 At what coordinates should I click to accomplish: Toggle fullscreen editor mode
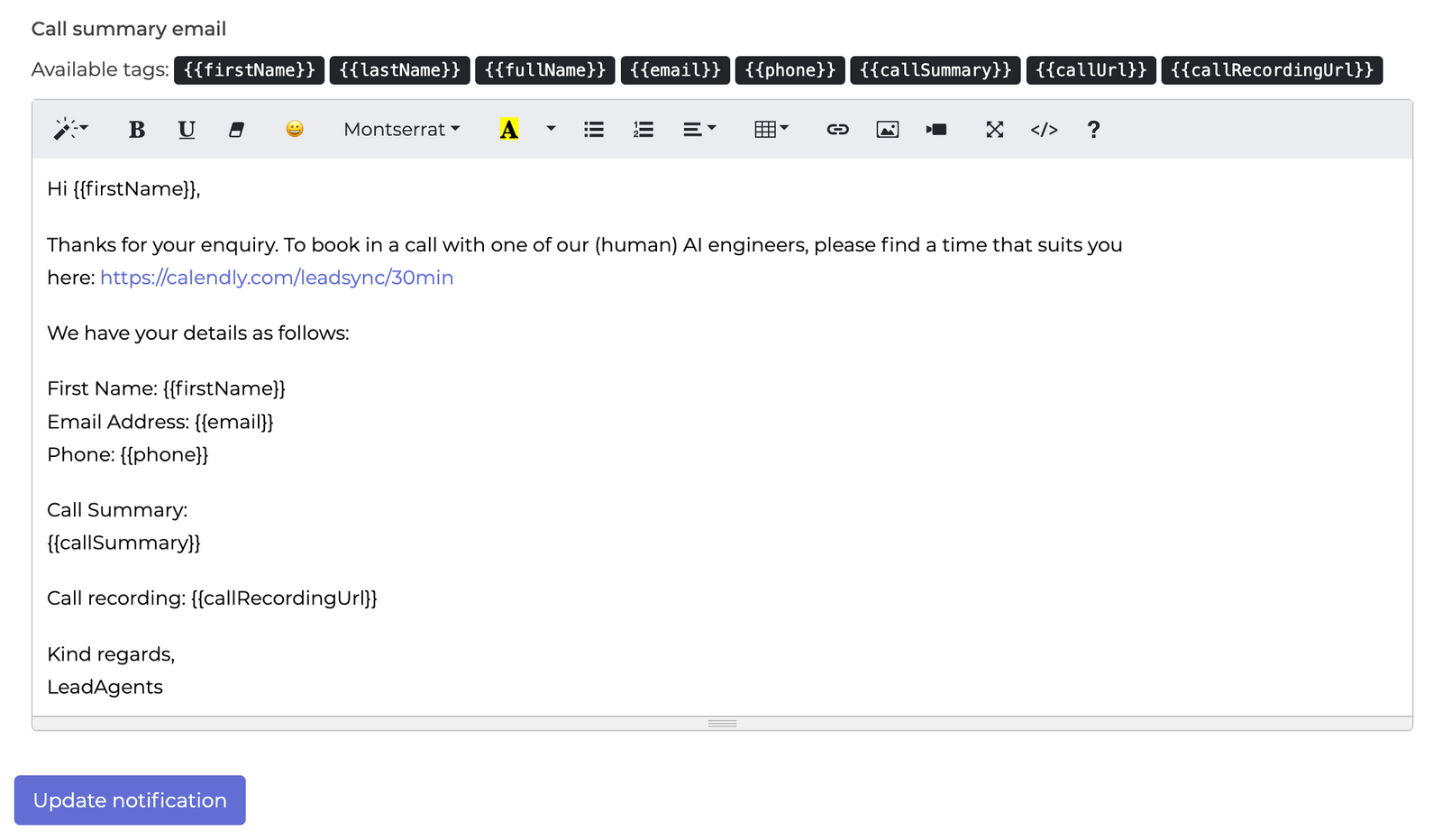click(994, 130)
